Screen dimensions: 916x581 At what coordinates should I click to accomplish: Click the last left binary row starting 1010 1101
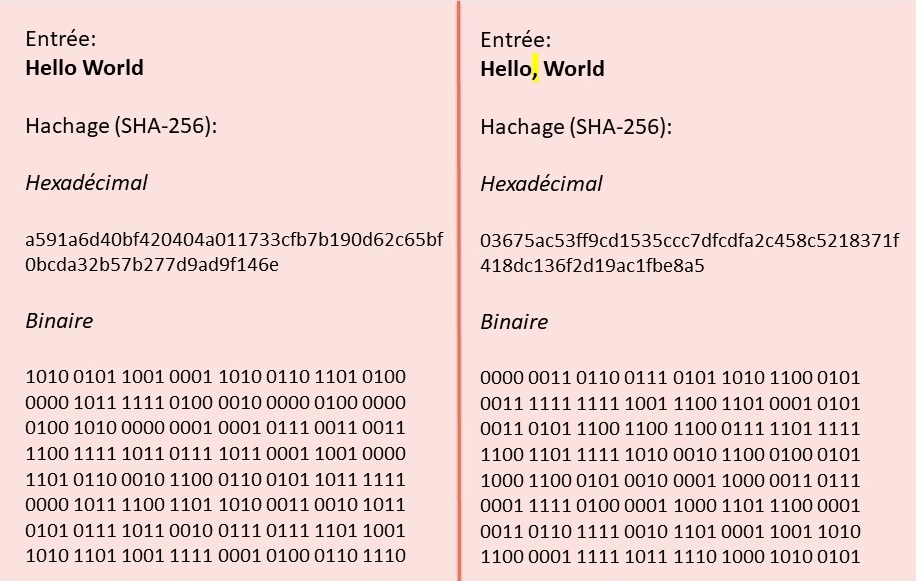tap(215, 555)
